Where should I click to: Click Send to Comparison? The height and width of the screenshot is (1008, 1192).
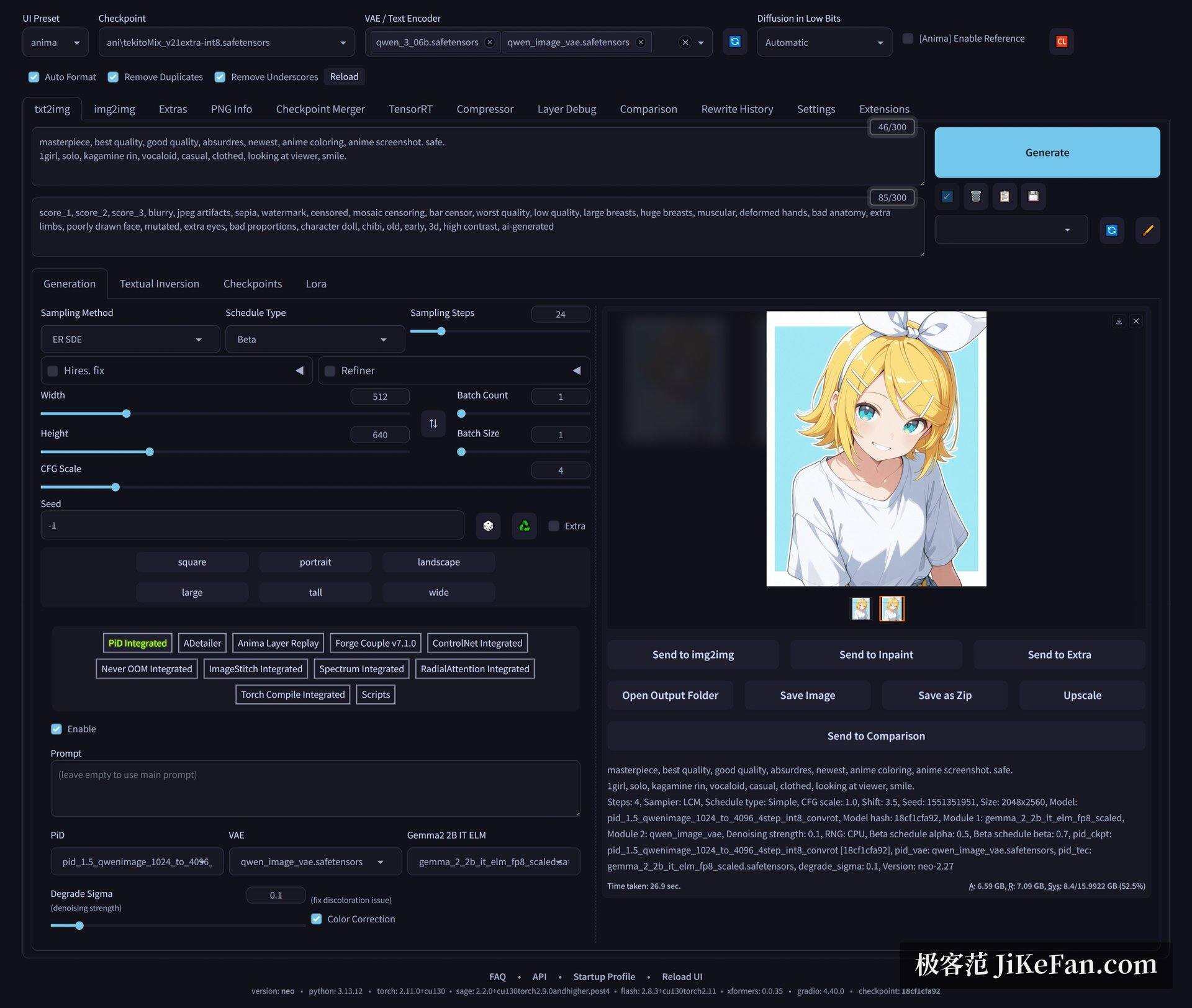tap(876, 736)
